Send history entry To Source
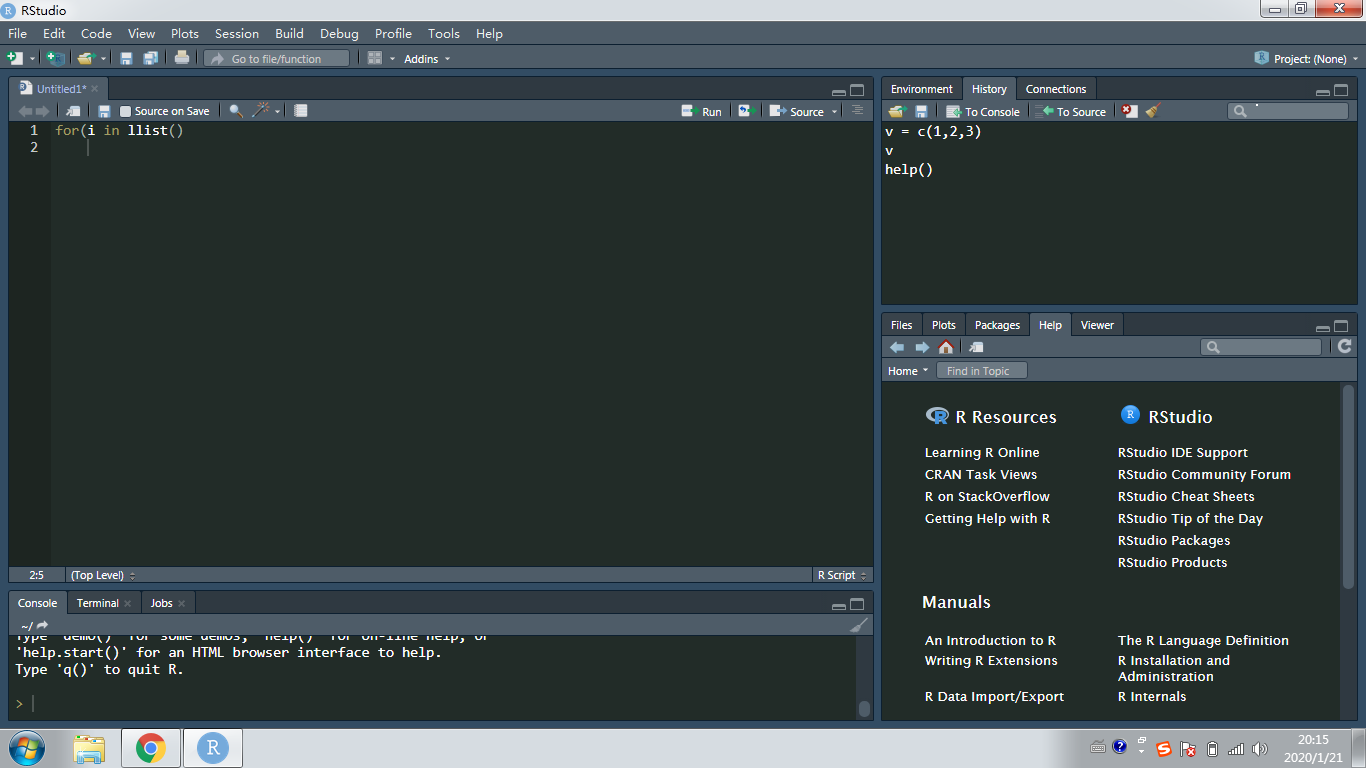The width and height of the screenshot is (1366, 768). [1073, 111]
